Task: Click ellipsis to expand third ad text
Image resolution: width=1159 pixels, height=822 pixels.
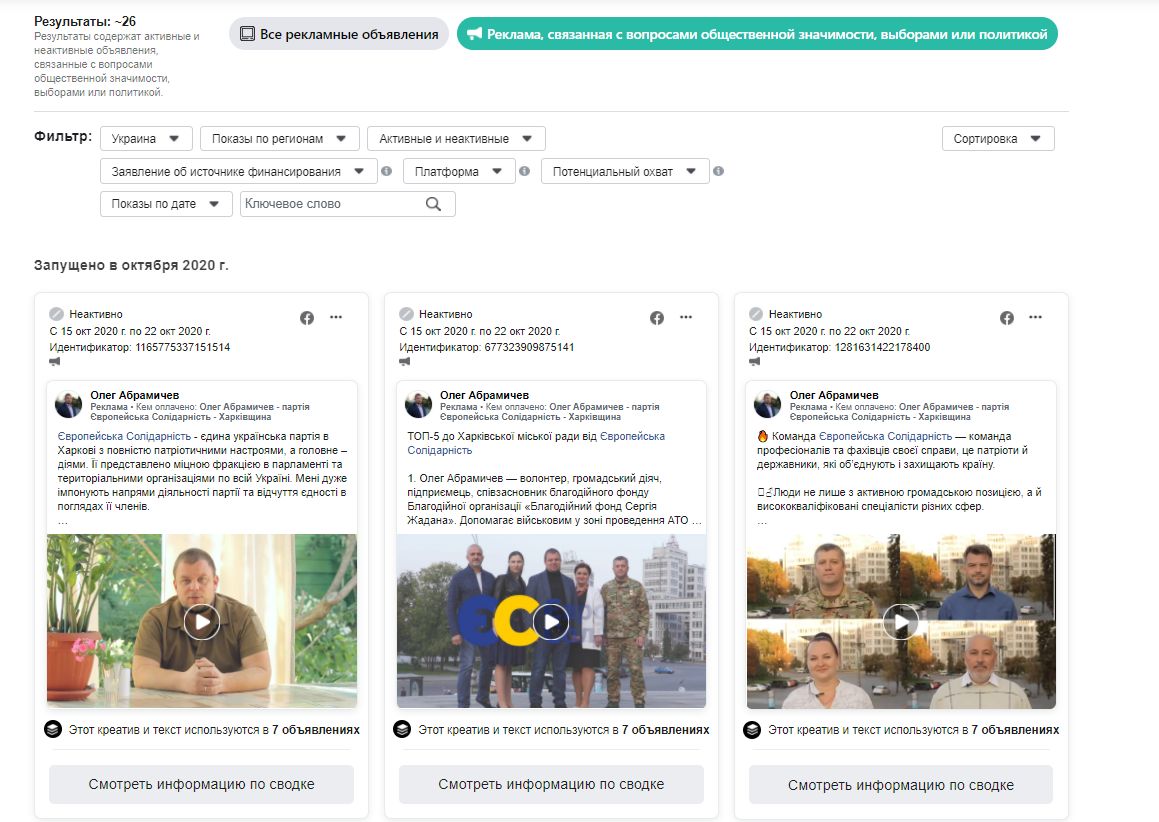Action: click(762, 522)
